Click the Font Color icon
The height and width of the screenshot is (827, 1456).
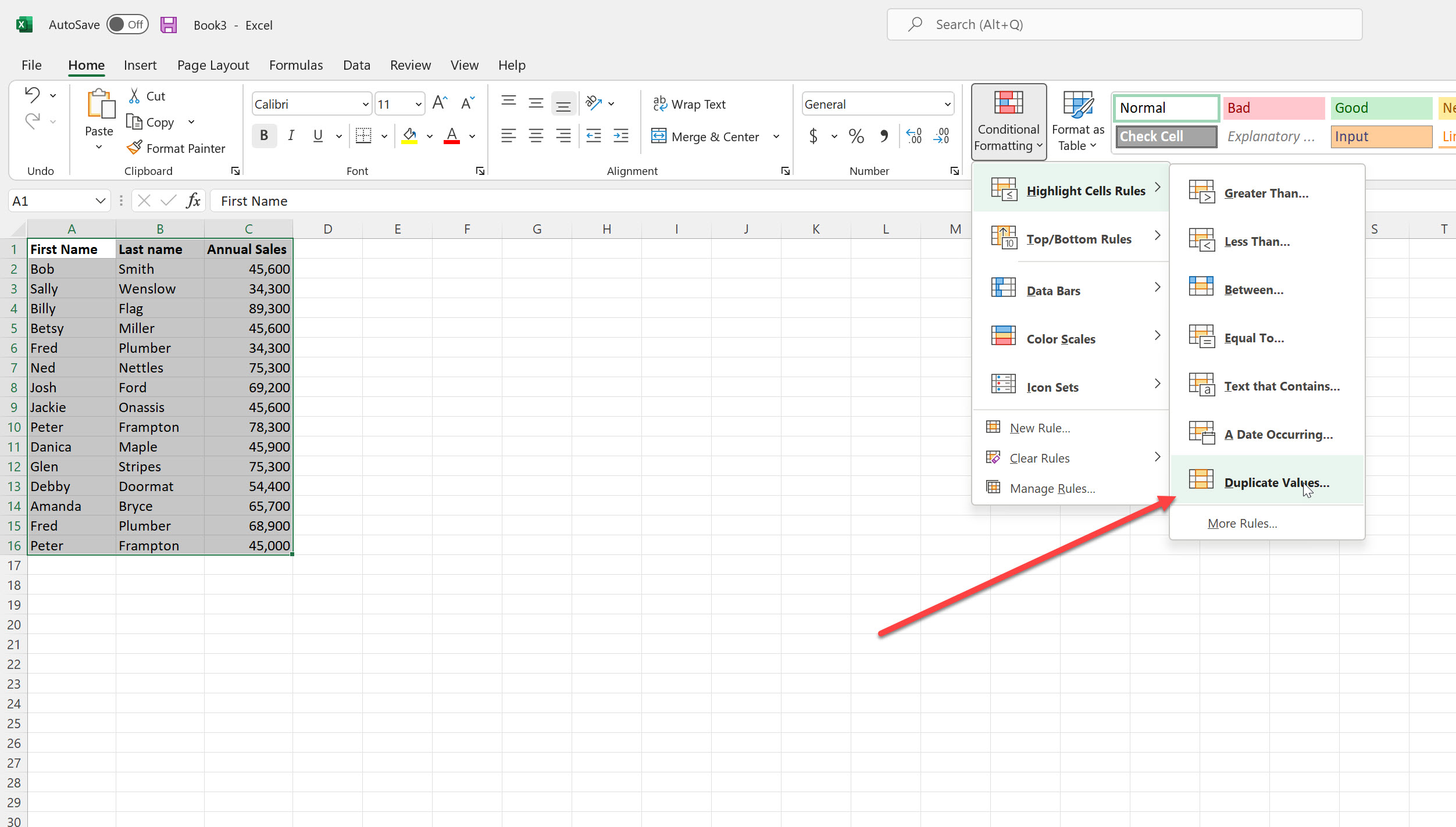(452, 135)
